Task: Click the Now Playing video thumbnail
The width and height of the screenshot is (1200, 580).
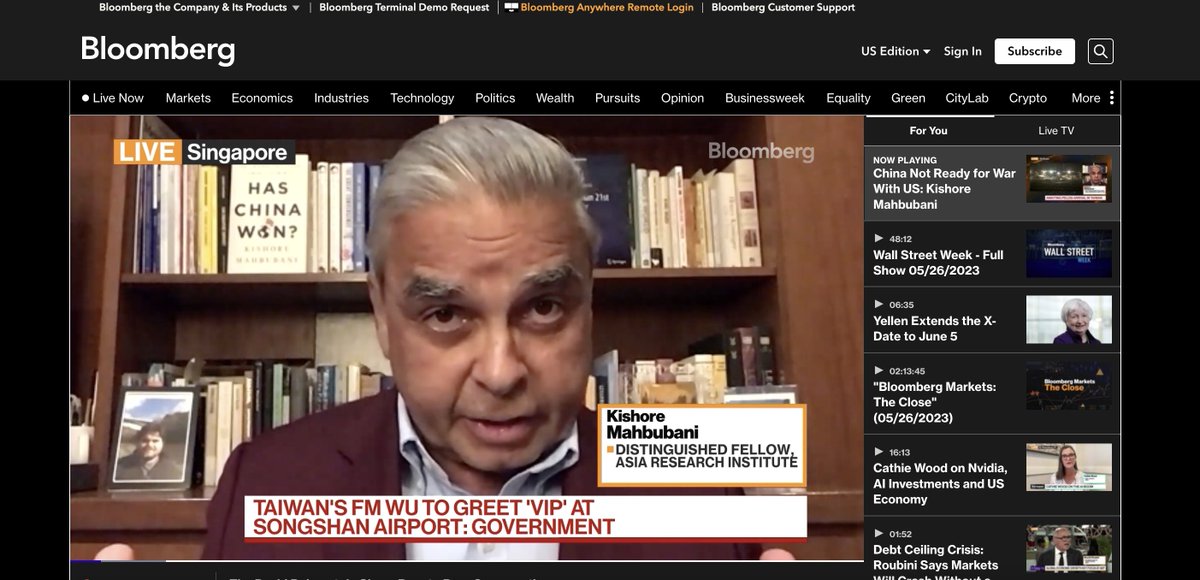Action: coord(1069,180)
